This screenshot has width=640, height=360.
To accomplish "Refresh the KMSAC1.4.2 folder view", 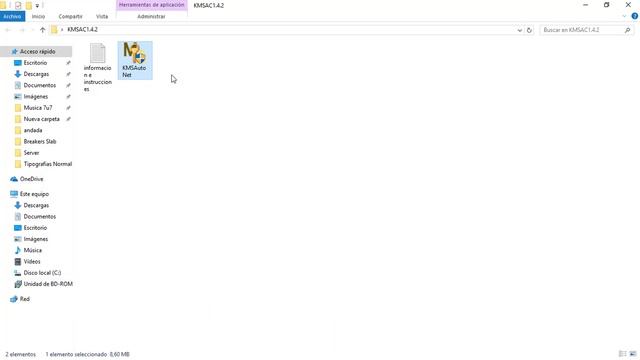I will 529,30.
